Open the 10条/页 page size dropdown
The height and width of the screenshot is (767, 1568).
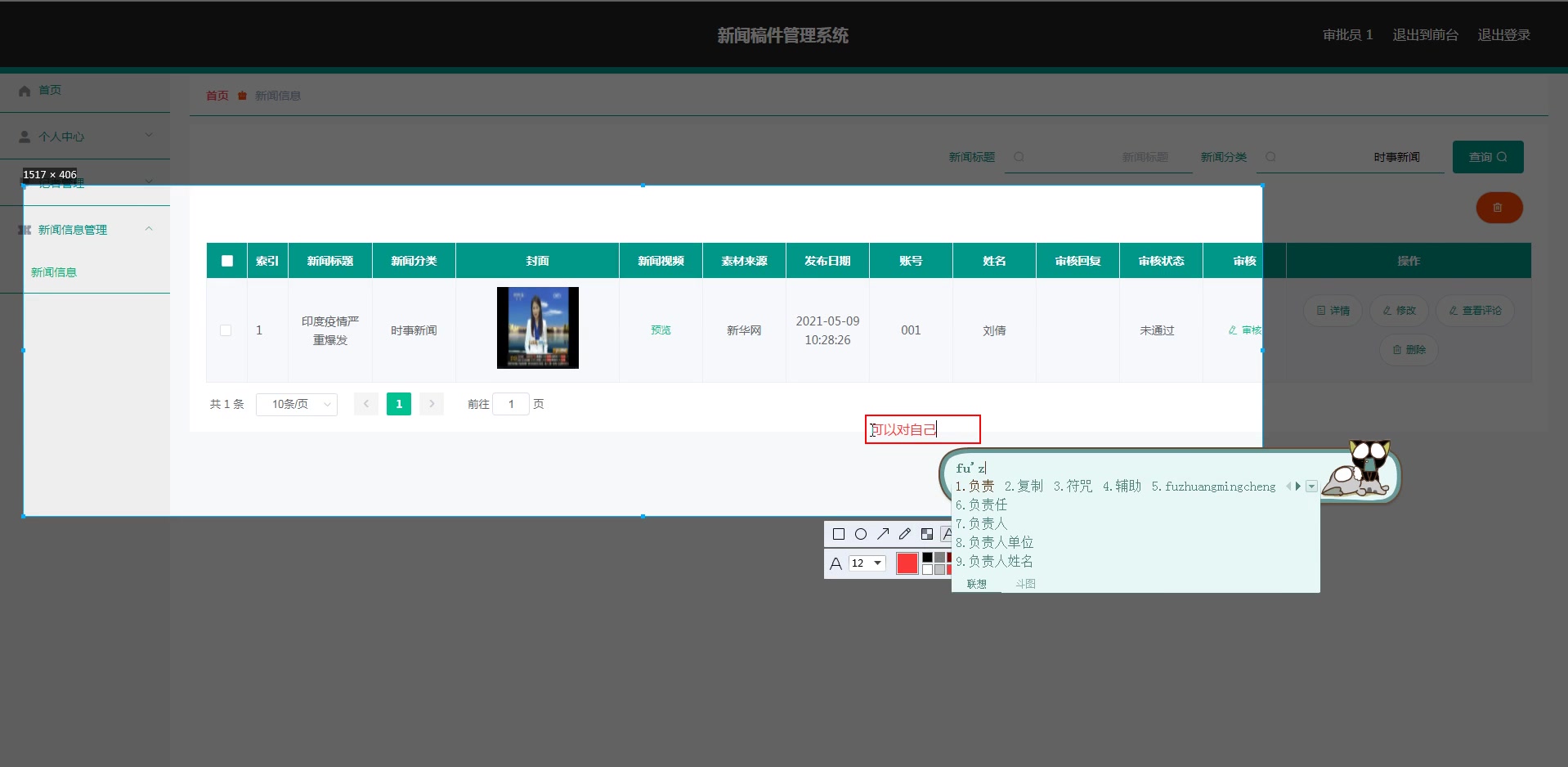tap(296, 404)
